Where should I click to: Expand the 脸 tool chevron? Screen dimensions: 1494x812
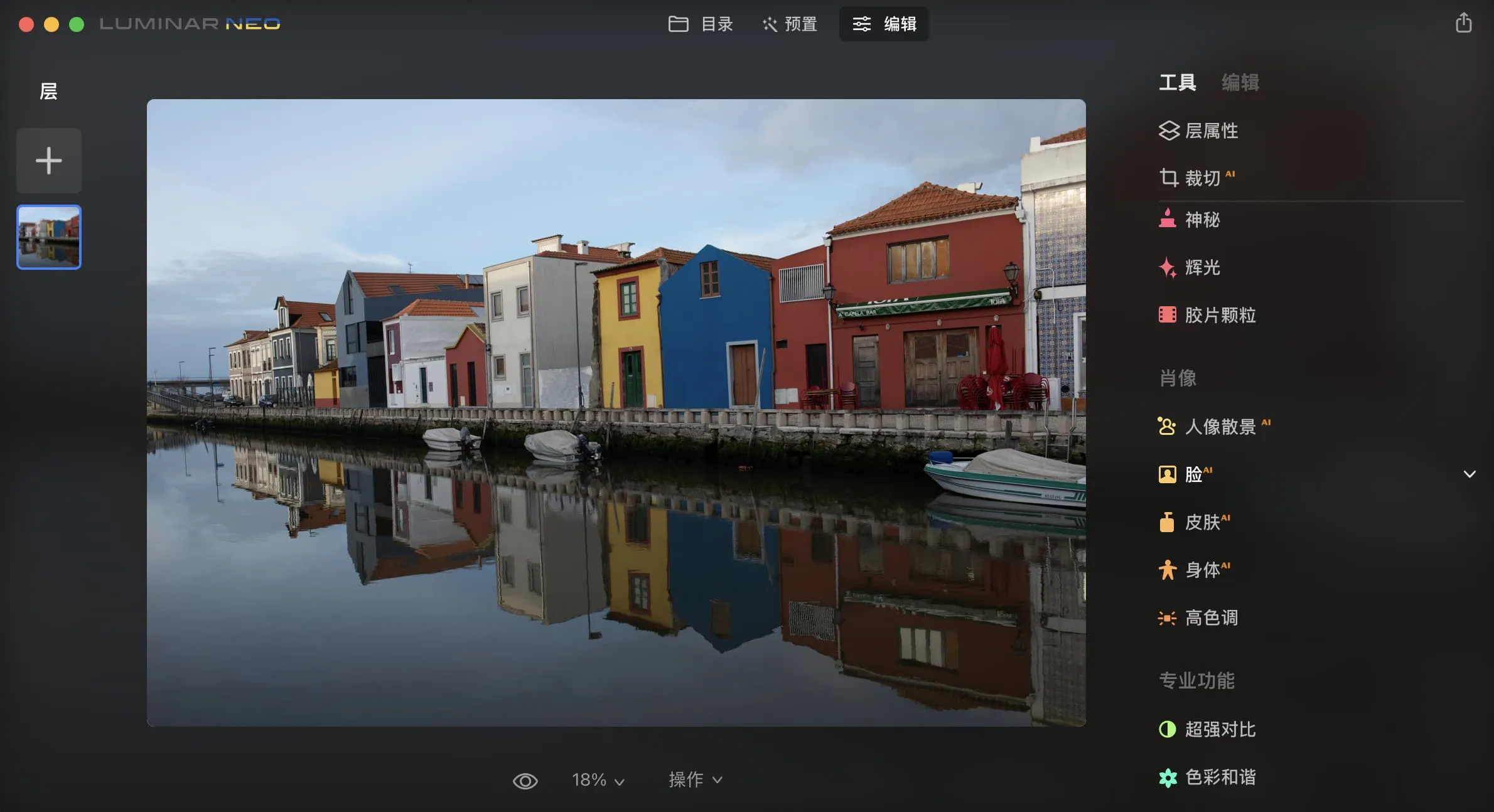pyautogui.click(x=1470, y=474)
